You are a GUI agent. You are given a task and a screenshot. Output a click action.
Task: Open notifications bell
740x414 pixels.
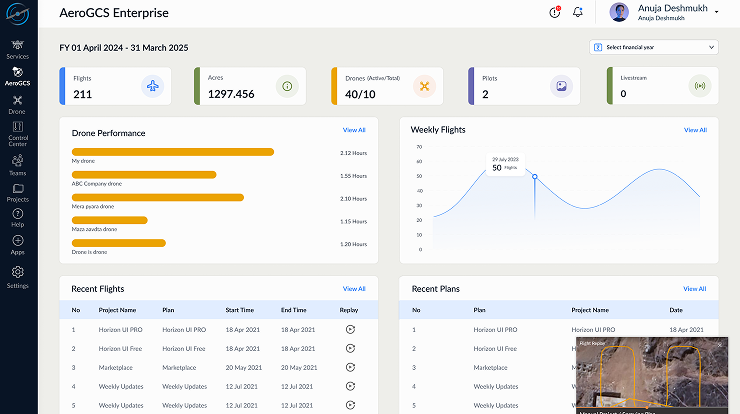(x=578, y=12)
